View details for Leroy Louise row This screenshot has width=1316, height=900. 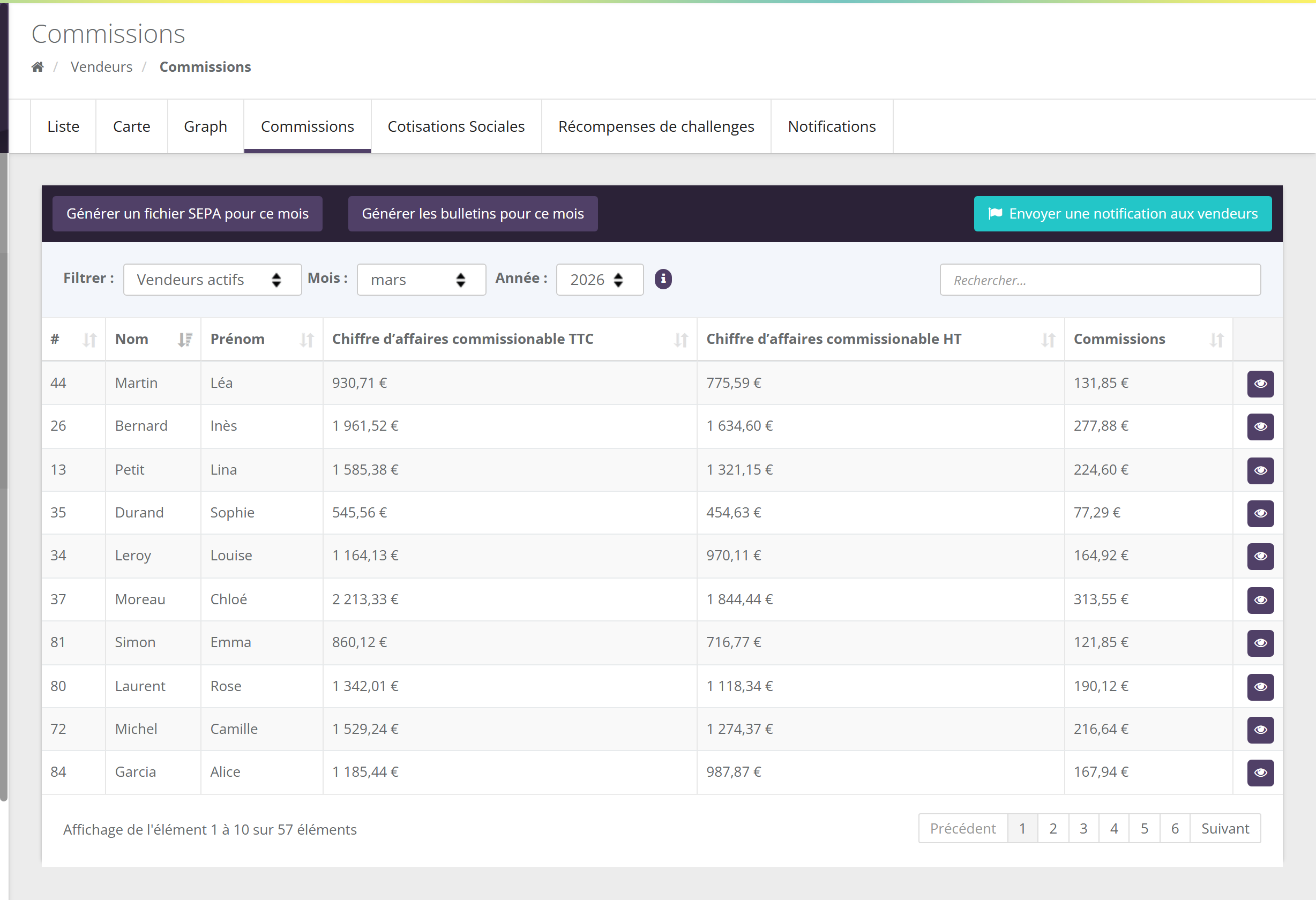point(1260,557)
